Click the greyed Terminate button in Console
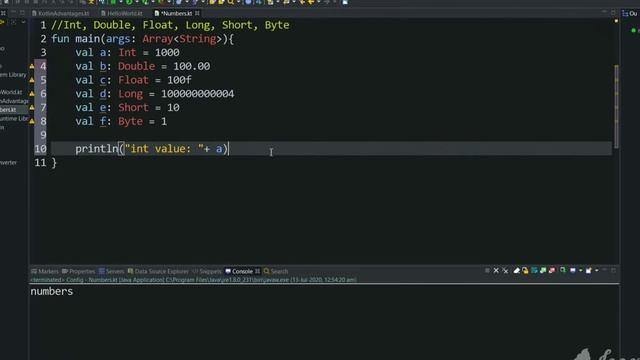This screenshot has height=360, width=640. tap(487, 270)
